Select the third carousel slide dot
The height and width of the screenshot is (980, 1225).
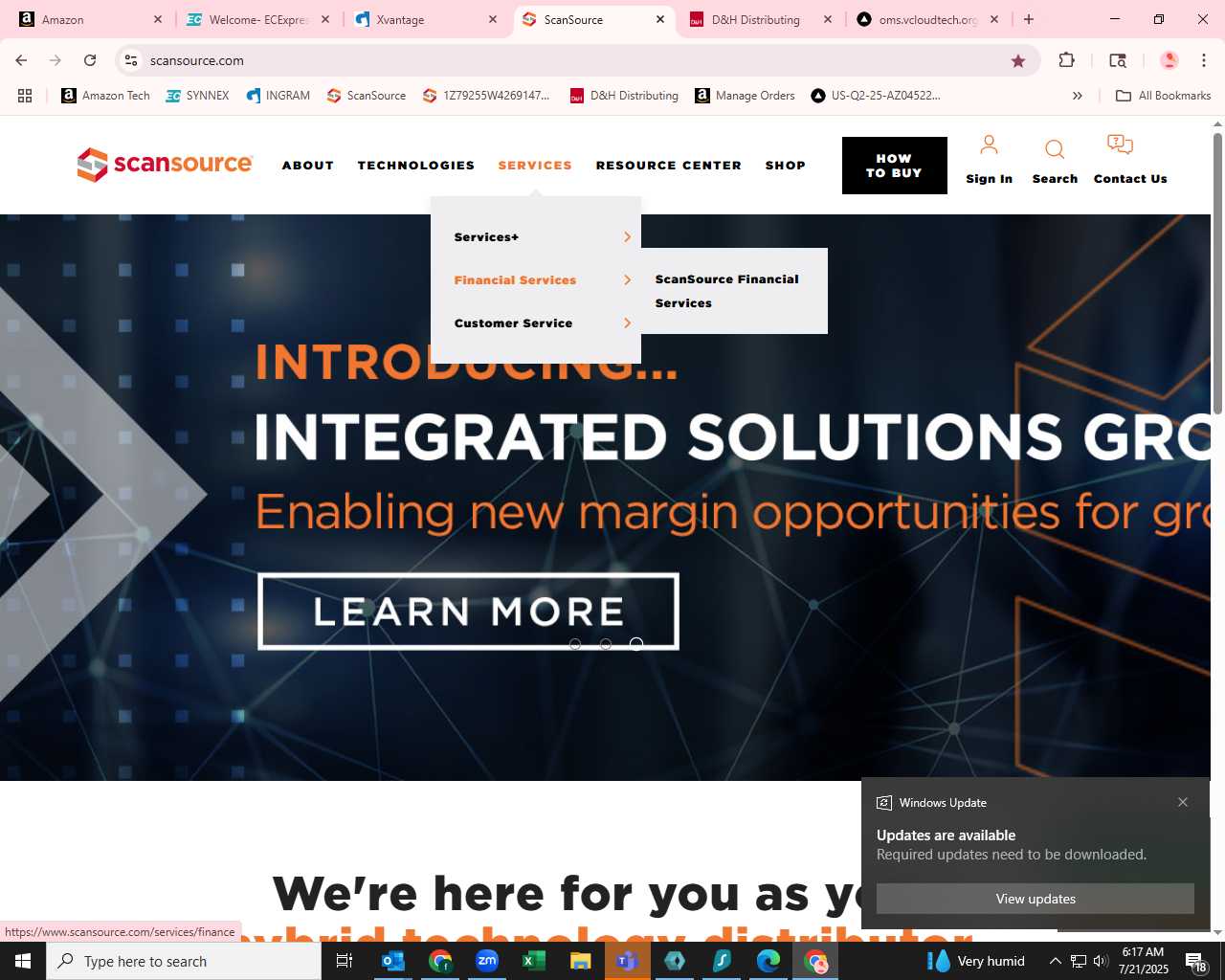tap(636, 644)
